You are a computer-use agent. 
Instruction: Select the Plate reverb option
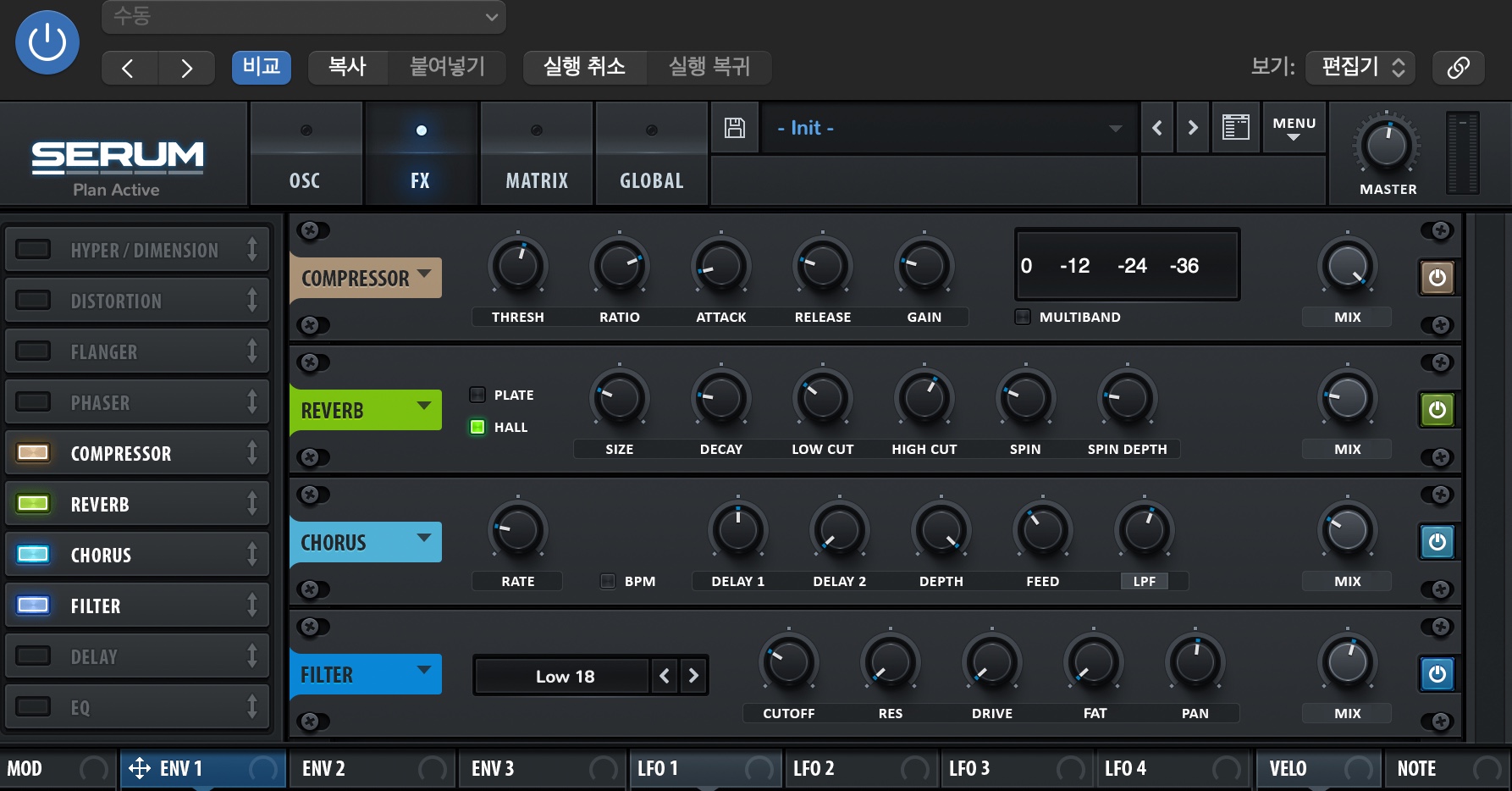[477, 395]
